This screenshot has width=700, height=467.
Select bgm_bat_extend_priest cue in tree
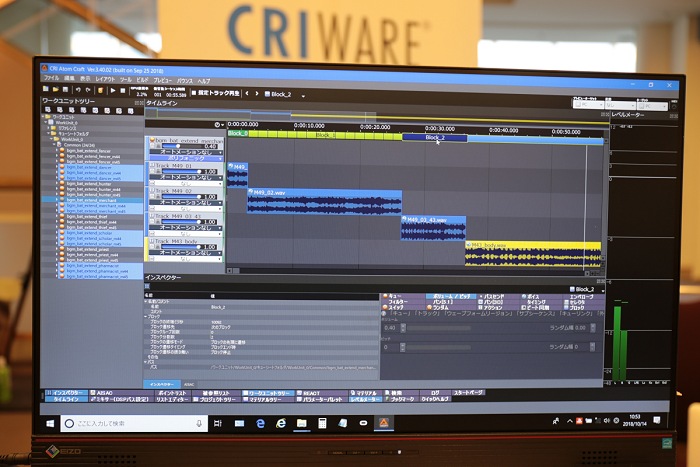(88, 249)
